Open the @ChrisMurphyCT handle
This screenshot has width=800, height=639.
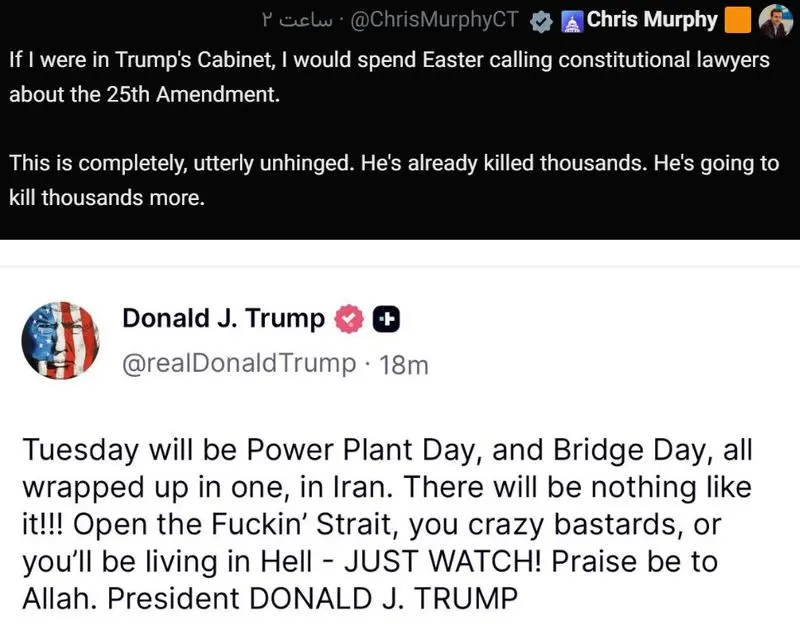(x=437, y=21)
